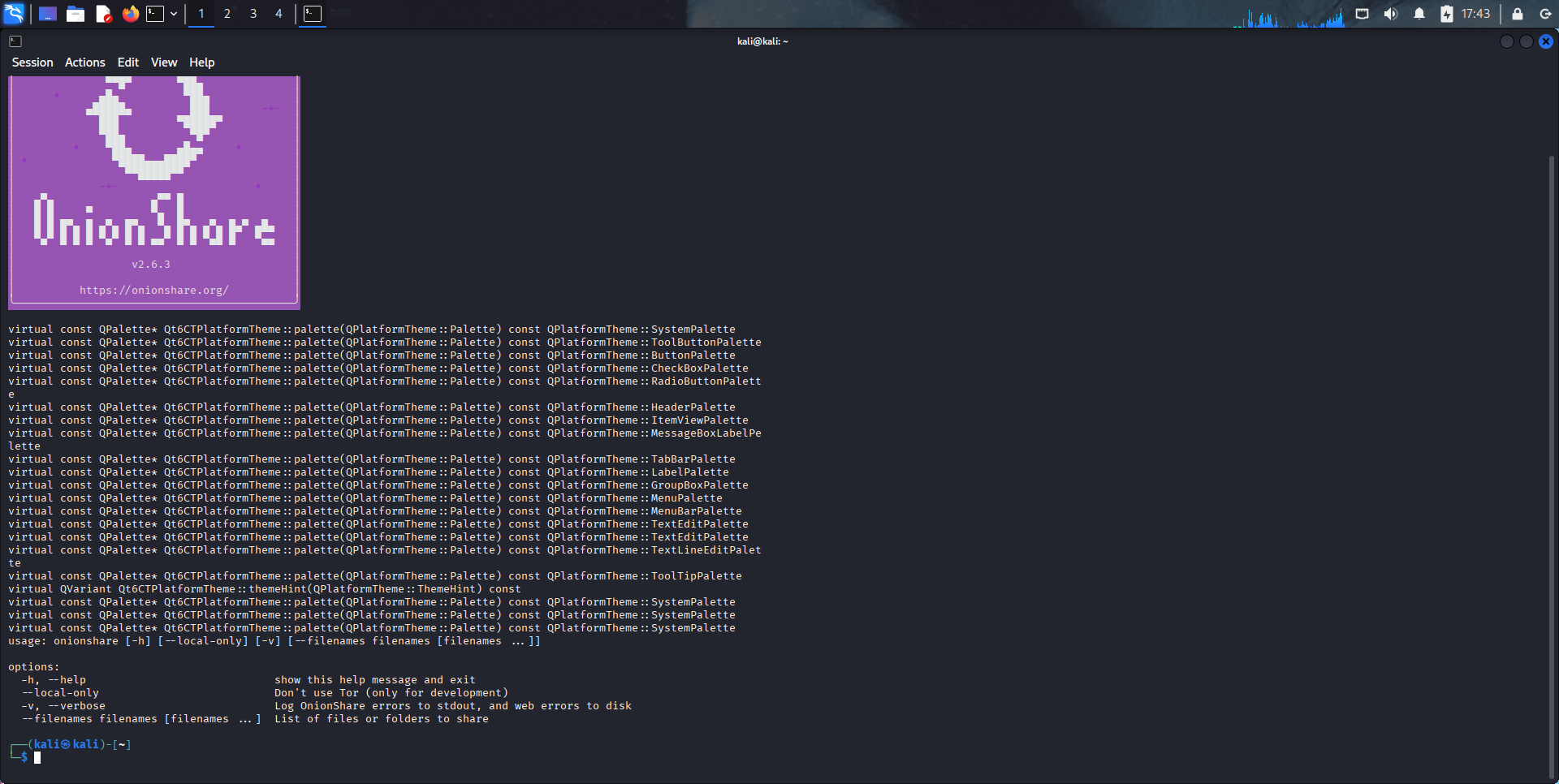1559x784 pixels.
Task: Switch to workspace 2
Action: point(227,14)
